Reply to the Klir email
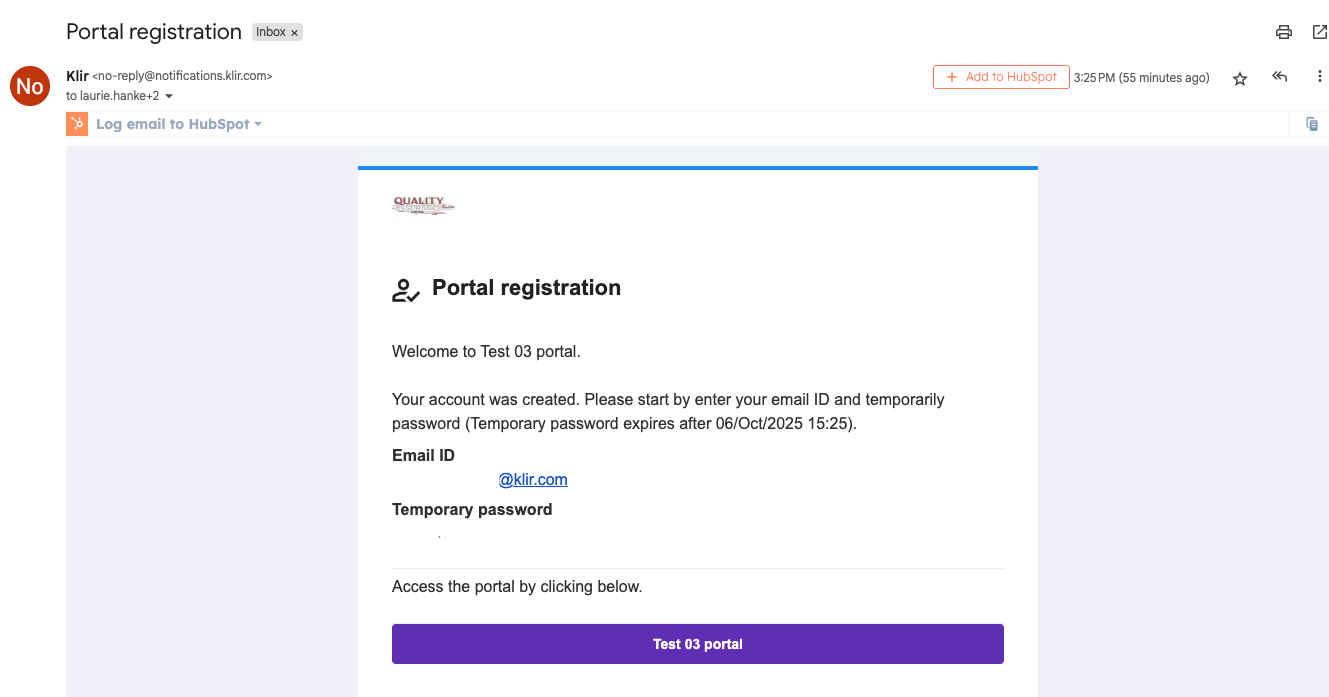 [x=1279, y=77]
